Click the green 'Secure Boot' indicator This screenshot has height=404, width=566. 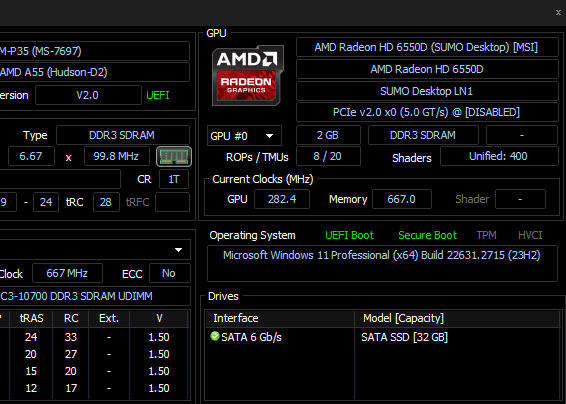pos(427,235)
